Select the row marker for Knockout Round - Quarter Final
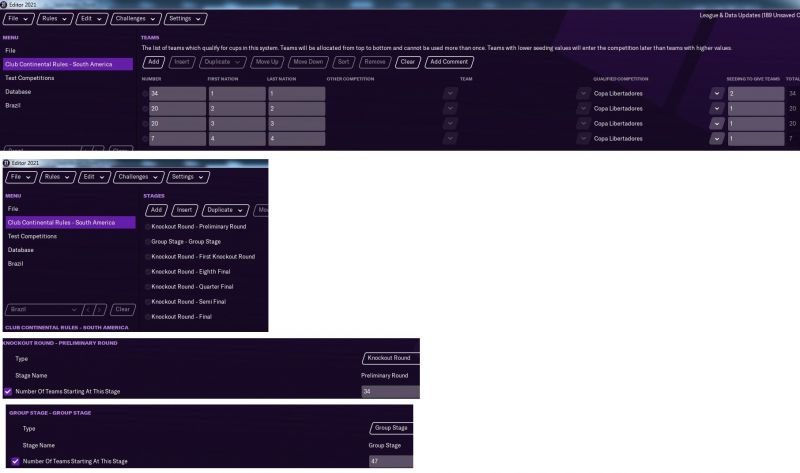 (147, 286)
